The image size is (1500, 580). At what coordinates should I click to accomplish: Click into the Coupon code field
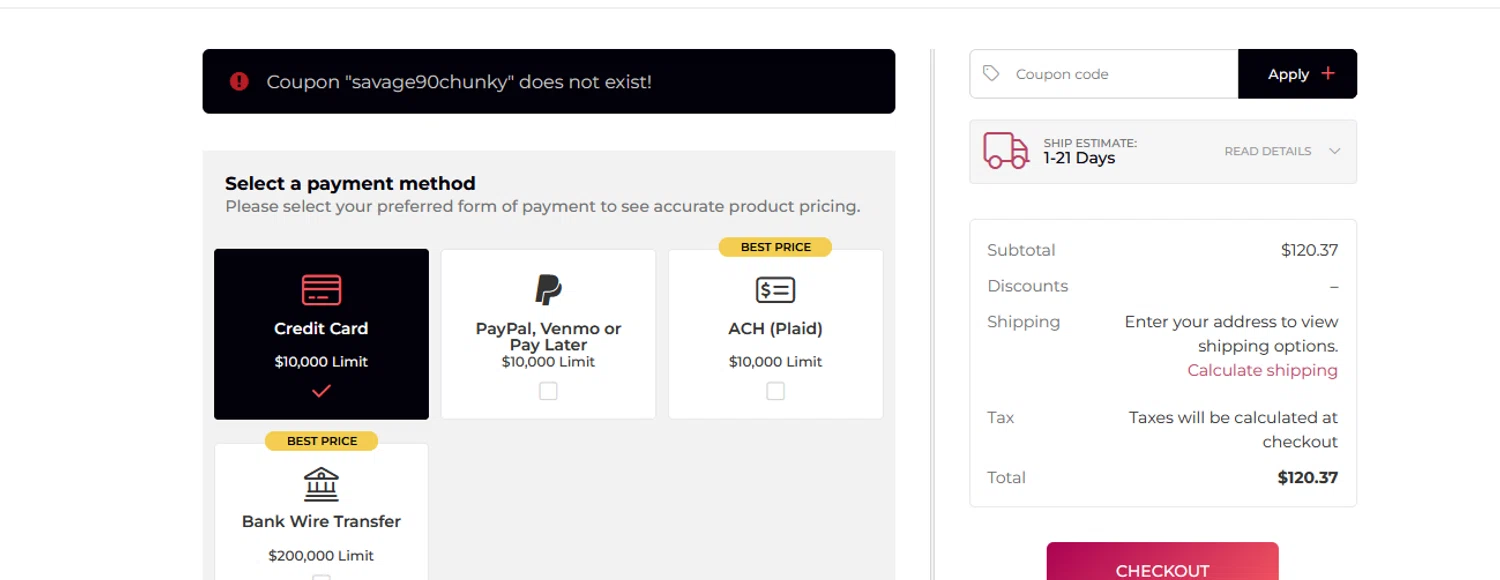[1104, 74]
